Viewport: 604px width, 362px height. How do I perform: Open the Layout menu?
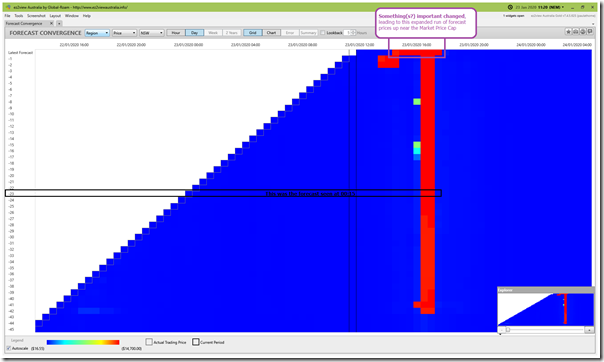pos(55,16)
